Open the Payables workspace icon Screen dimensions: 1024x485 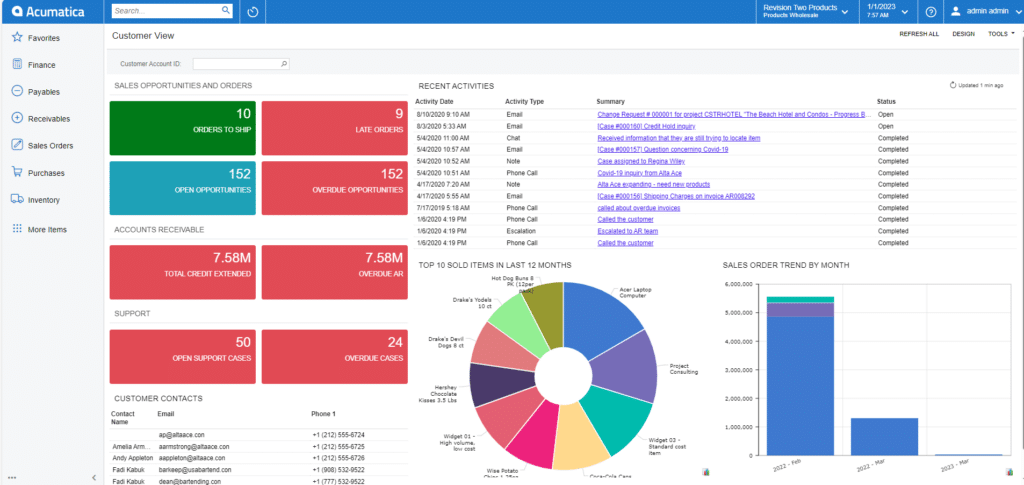[x=16, y=91]
